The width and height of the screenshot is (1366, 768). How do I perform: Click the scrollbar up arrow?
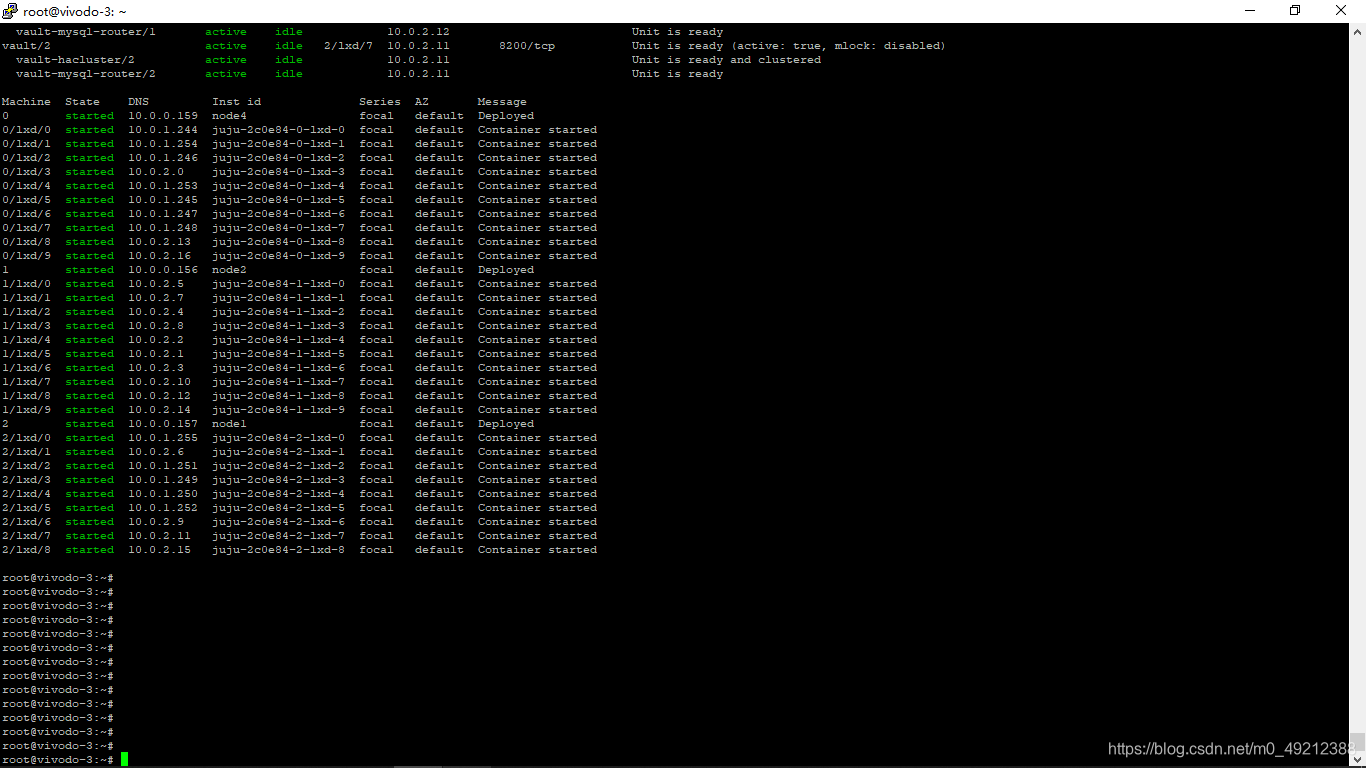click(x=1357, y=30)
